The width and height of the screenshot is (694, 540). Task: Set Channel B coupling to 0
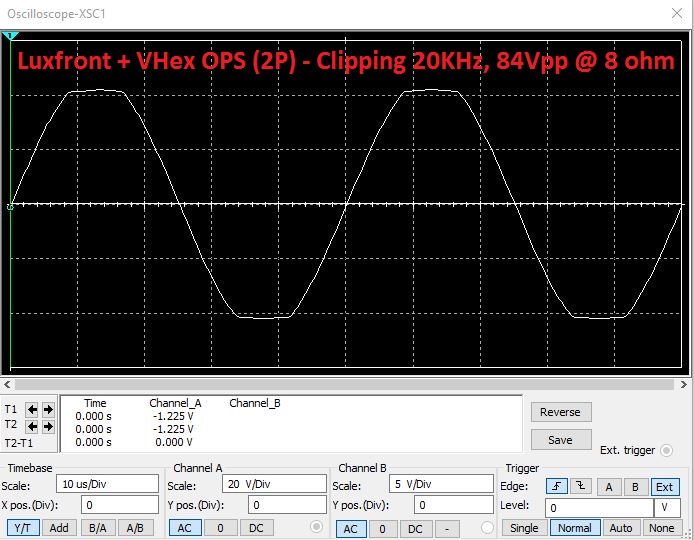pos(382,528)
